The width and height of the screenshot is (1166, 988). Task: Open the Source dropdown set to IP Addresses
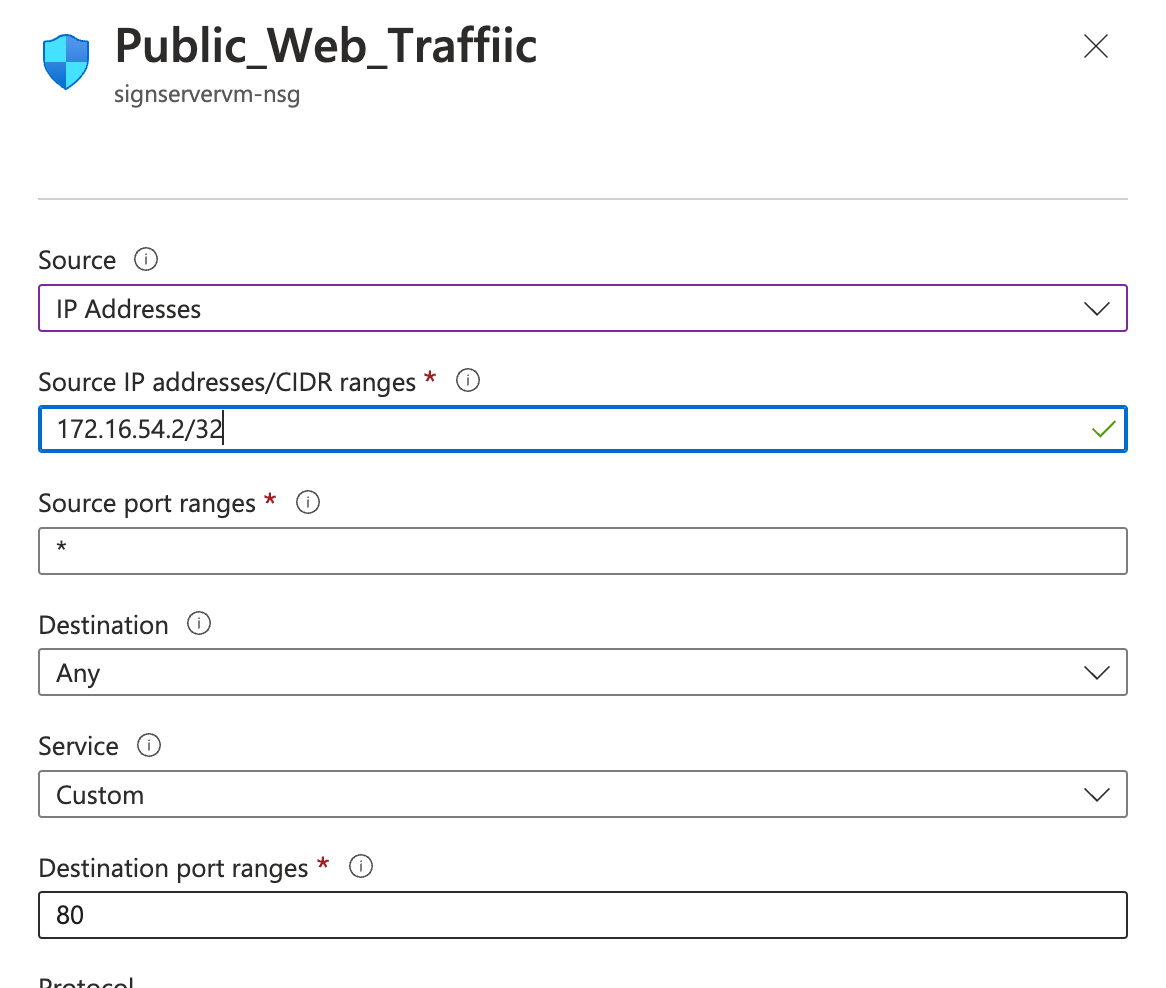coord(582,309)
